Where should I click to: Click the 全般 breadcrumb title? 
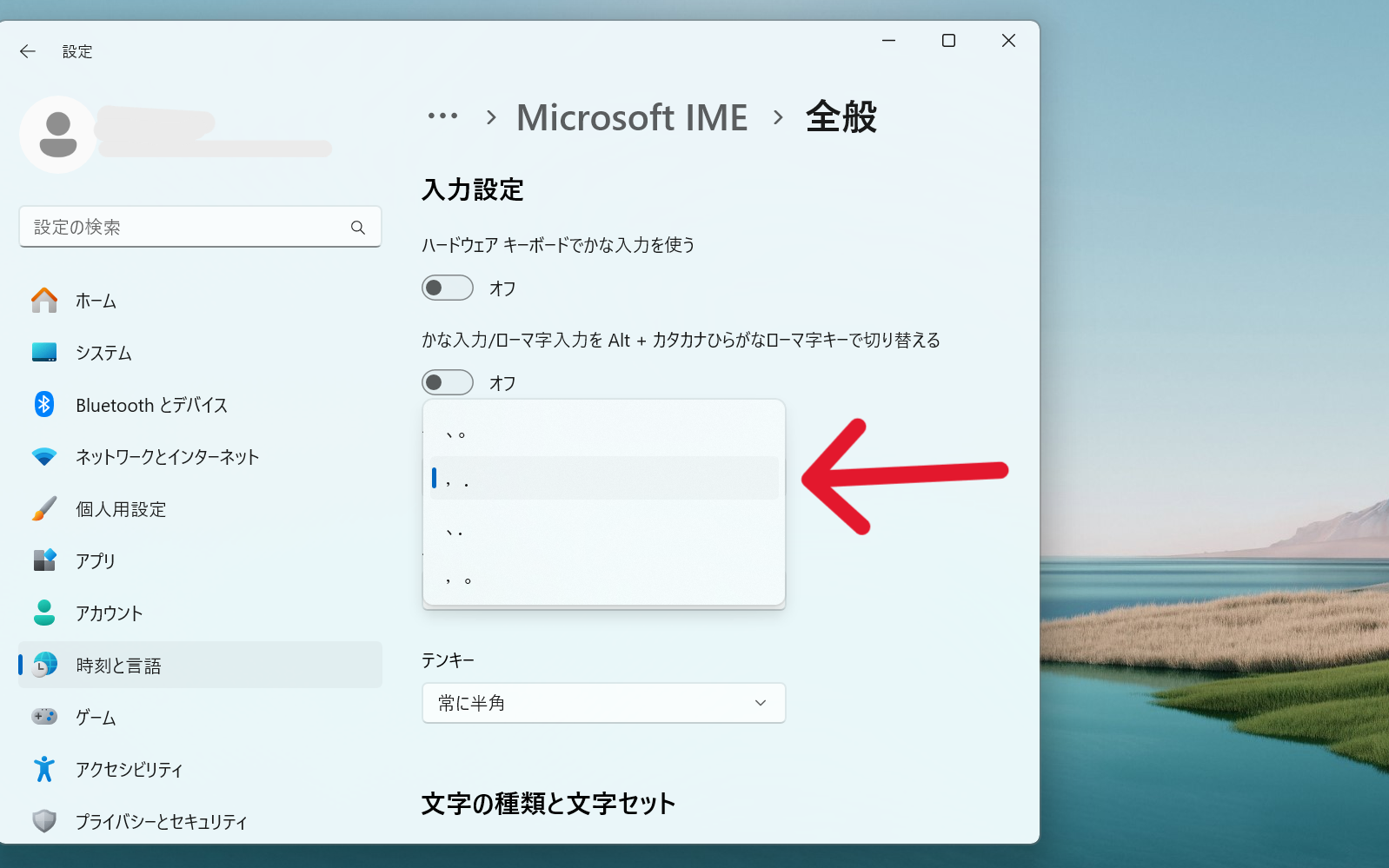point(841,117)
